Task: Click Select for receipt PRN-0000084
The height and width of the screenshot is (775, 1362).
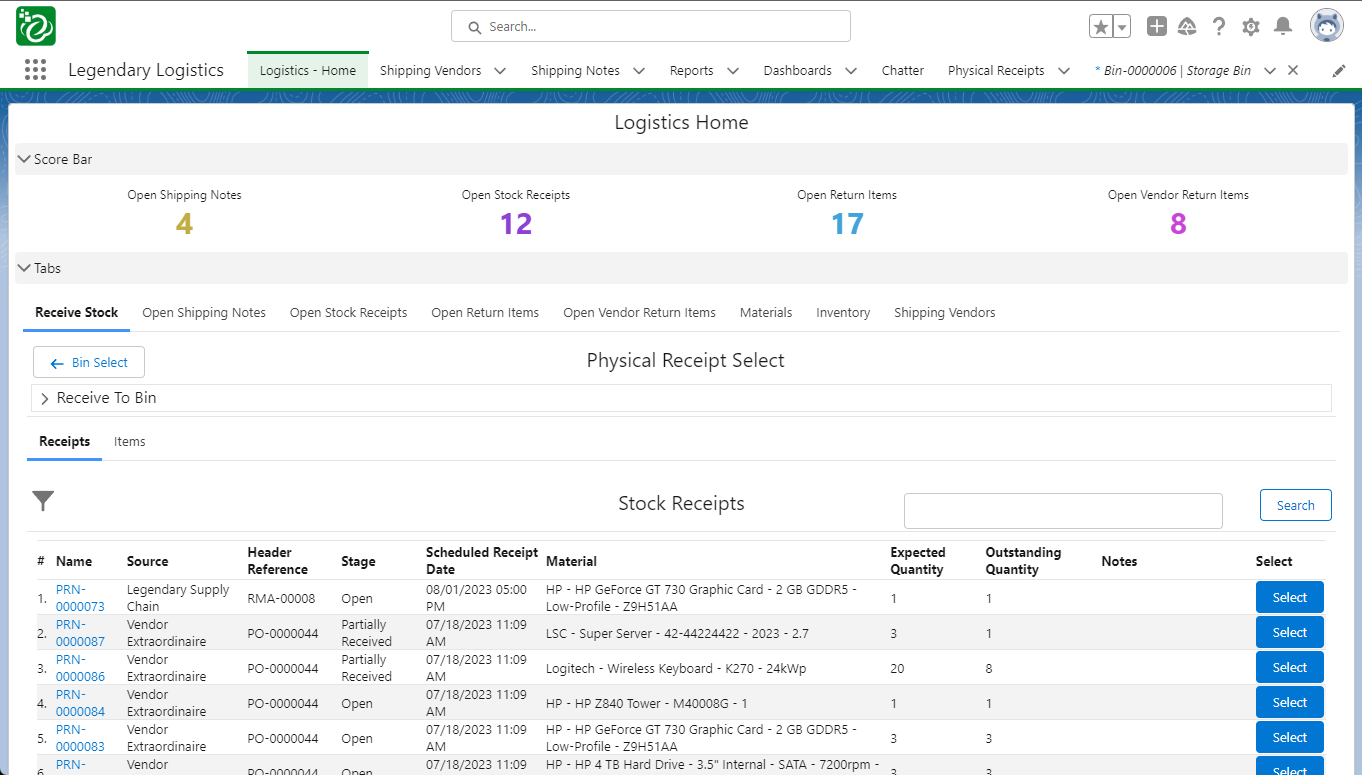Action: click(x=1290, y=703)
